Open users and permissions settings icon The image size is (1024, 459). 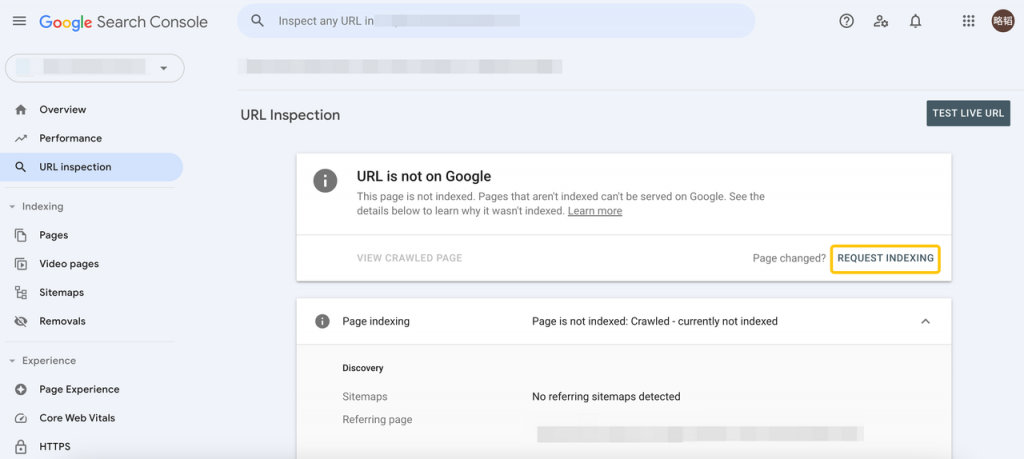(880, 21)
